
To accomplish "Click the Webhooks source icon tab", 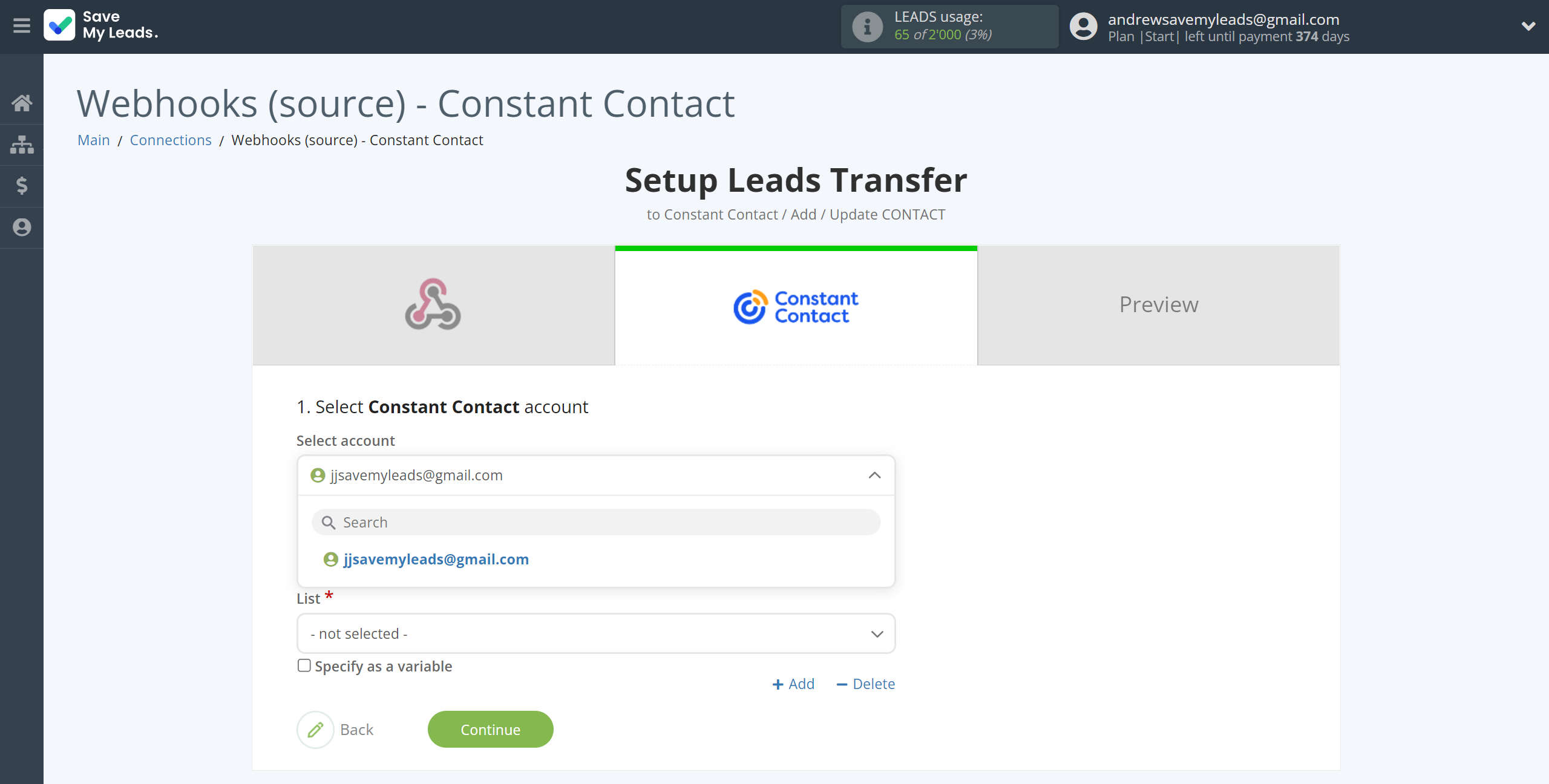I will click(x=432, y=305).
